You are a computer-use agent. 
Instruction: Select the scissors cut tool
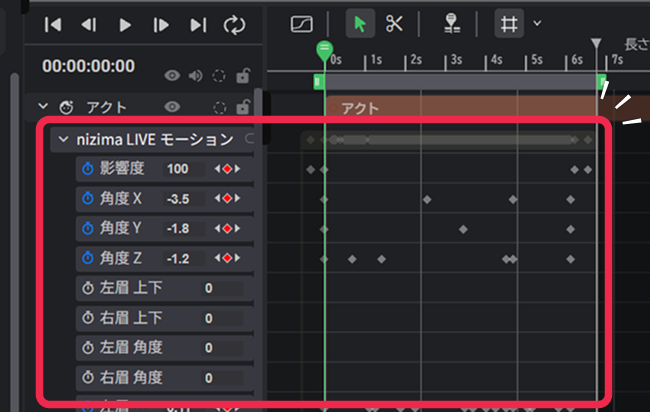(x=394, y=24)
